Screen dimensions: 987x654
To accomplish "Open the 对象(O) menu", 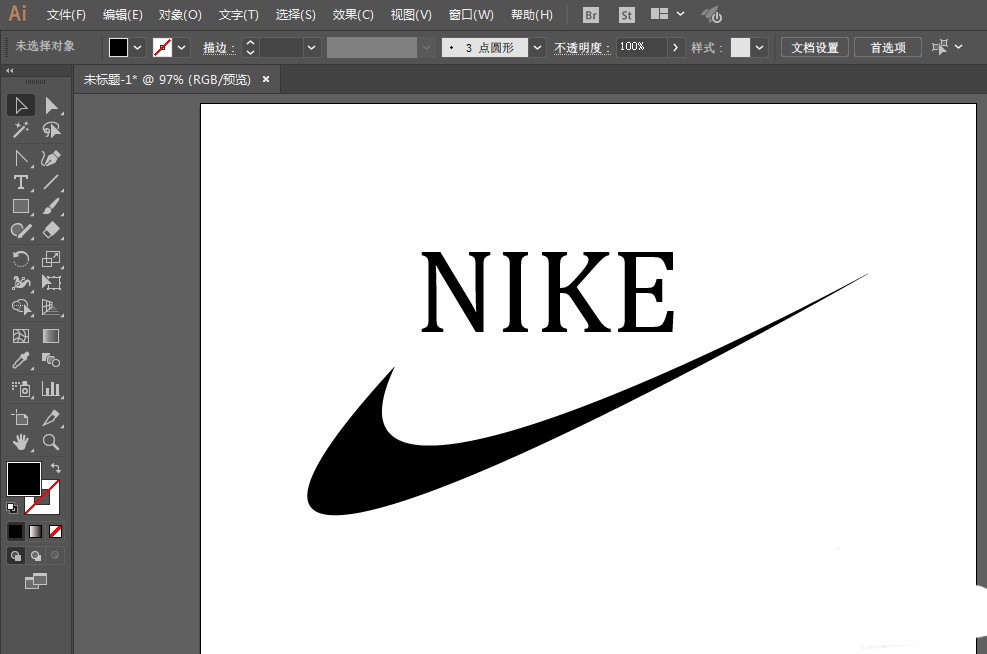I will 180,14.
